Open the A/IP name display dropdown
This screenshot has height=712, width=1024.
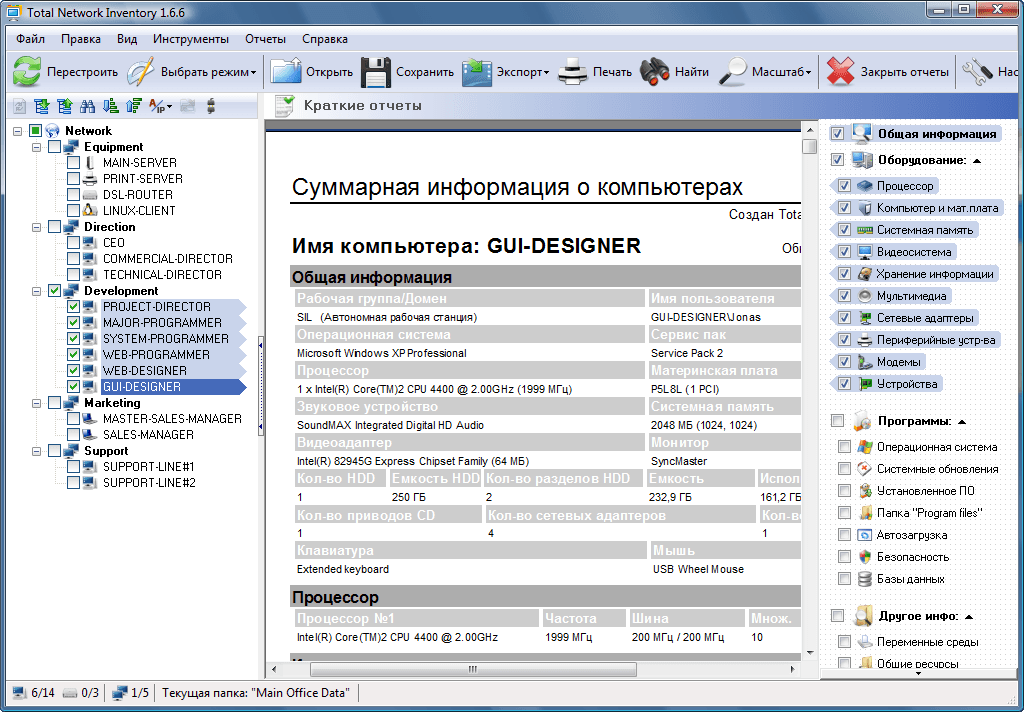coord(161,106)
